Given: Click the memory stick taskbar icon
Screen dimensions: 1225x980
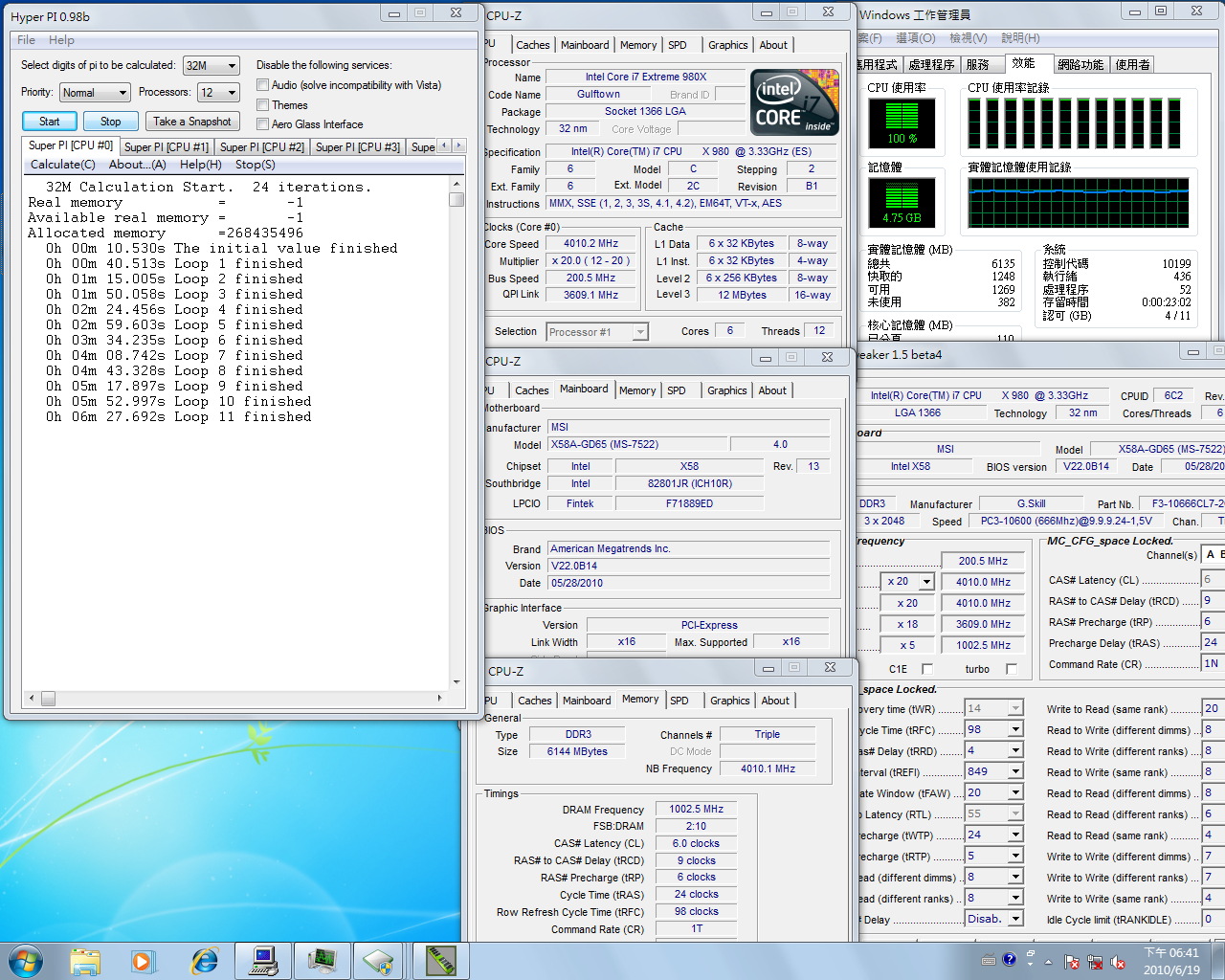Looking at the screenshot, I should point(440,961).
